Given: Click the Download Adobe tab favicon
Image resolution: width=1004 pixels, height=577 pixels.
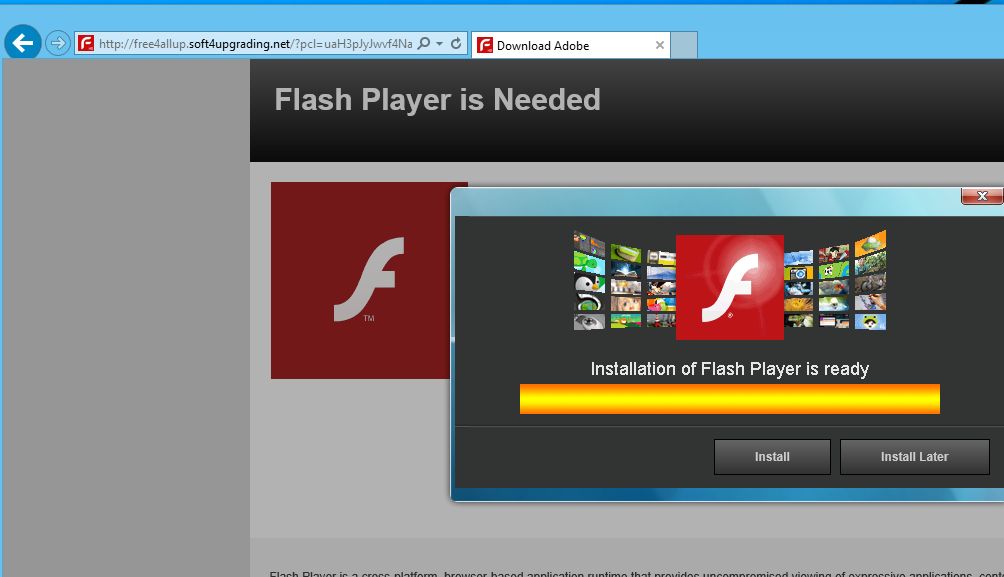Looking at the screenshot, I should 485,45.
